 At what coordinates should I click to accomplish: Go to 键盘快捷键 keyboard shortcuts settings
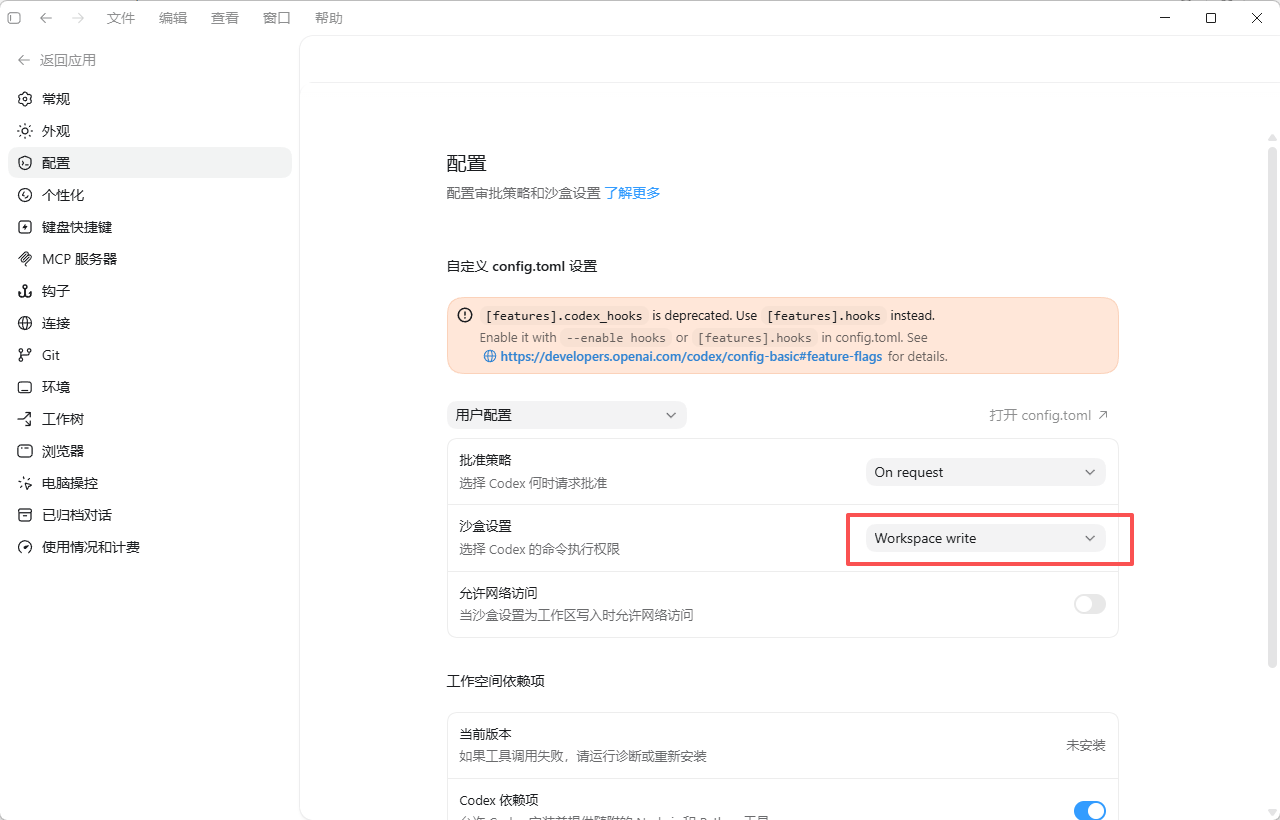pos(150,227)
